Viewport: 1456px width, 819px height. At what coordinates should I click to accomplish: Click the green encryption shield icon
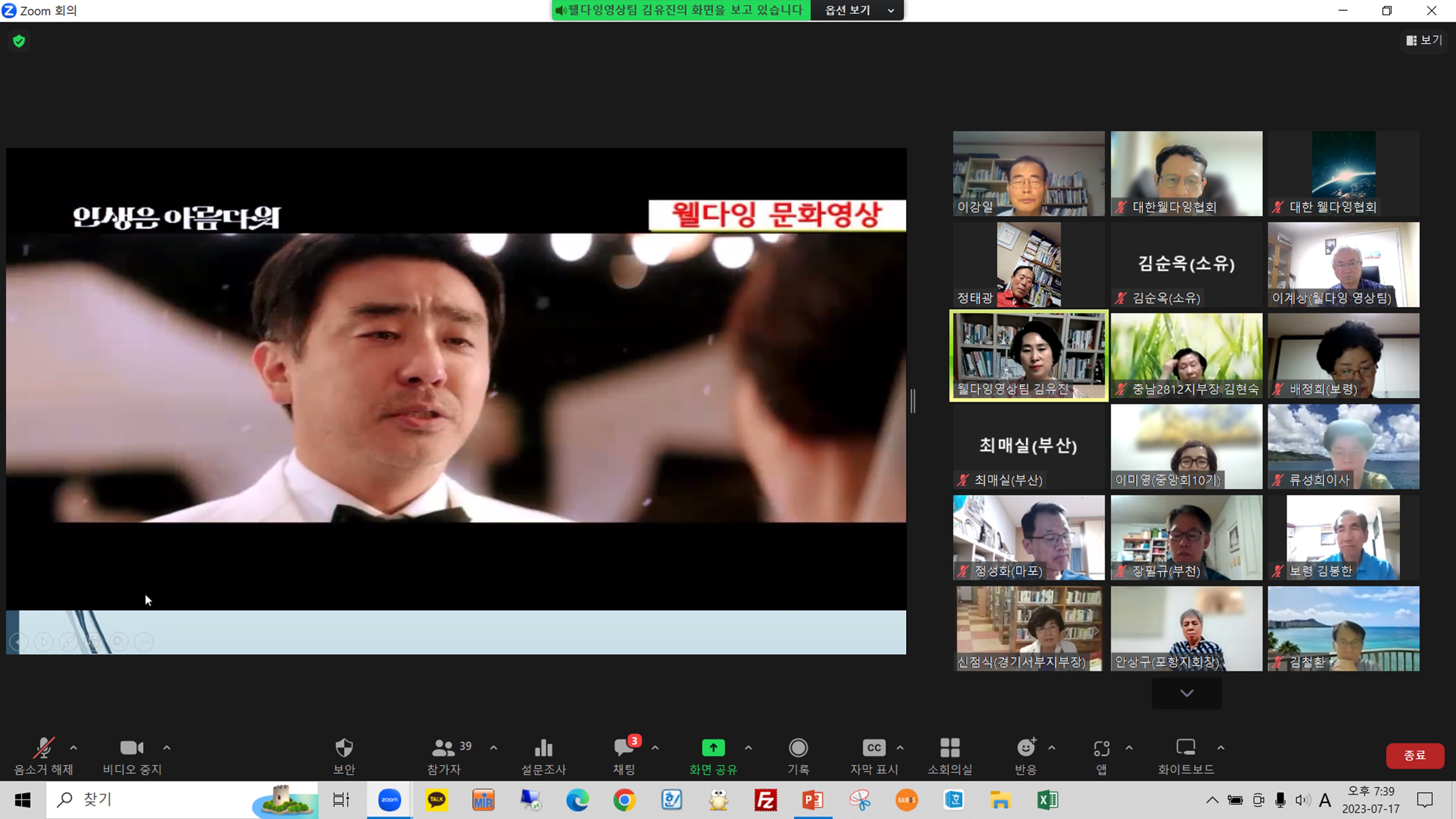tap(19, 41)
